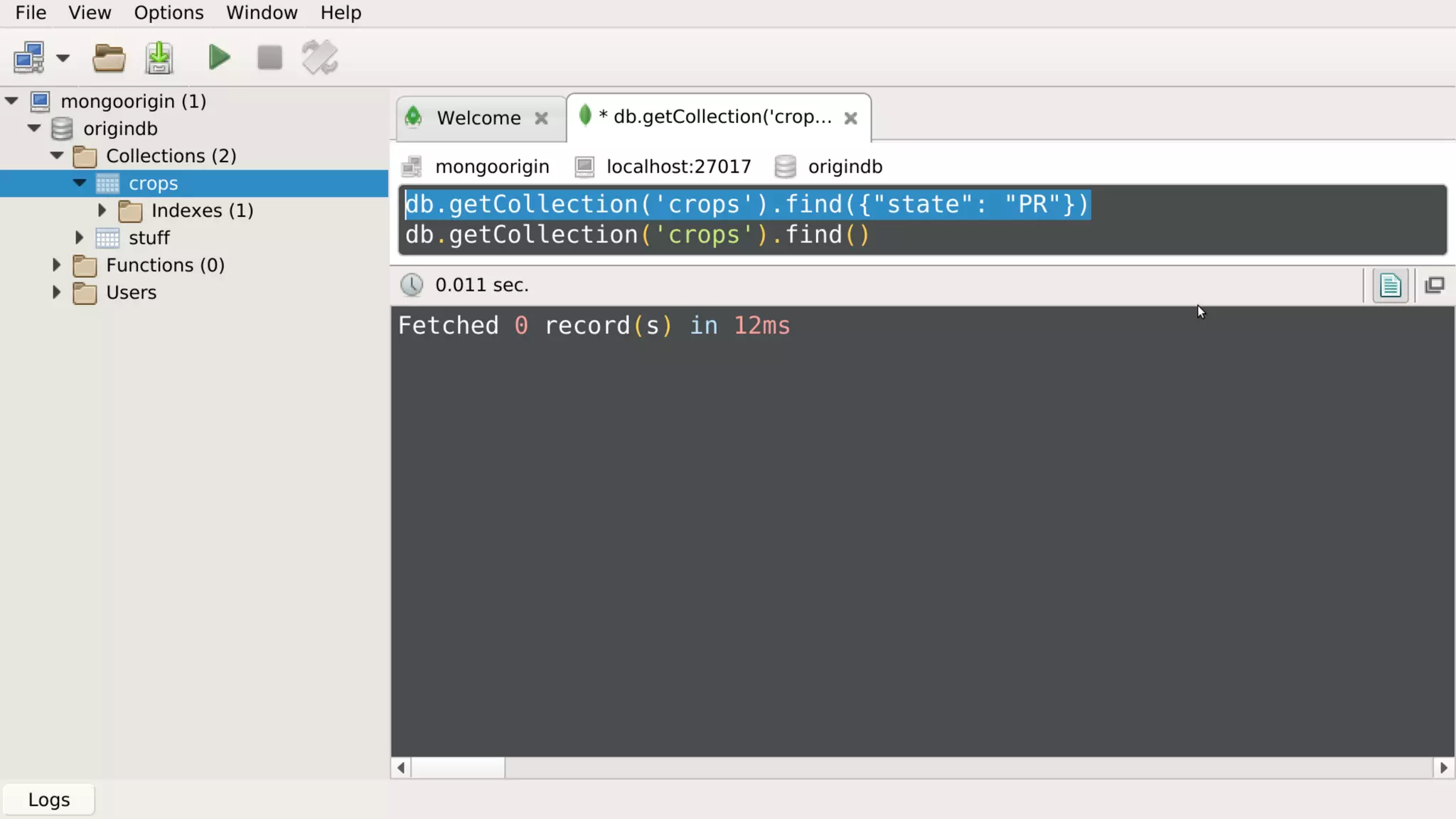Expand the stuff collection
The height and width of the screenshot is (819, 1456).
(x=80, y=237)
